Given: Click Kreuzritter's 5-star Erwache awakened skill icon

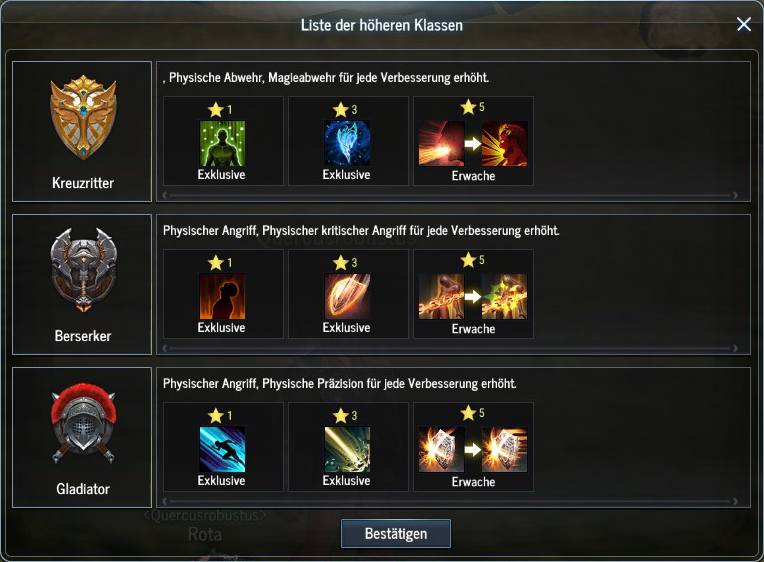Looking at the screenshot, I should click(x=504, y=144).
